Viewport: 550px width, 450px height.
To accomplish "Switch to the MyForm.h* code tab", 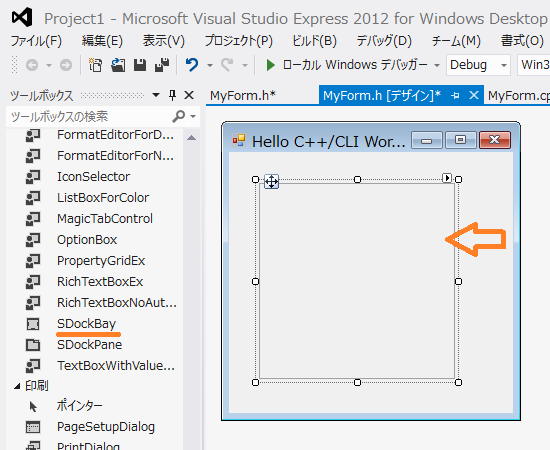I will 243,95.
